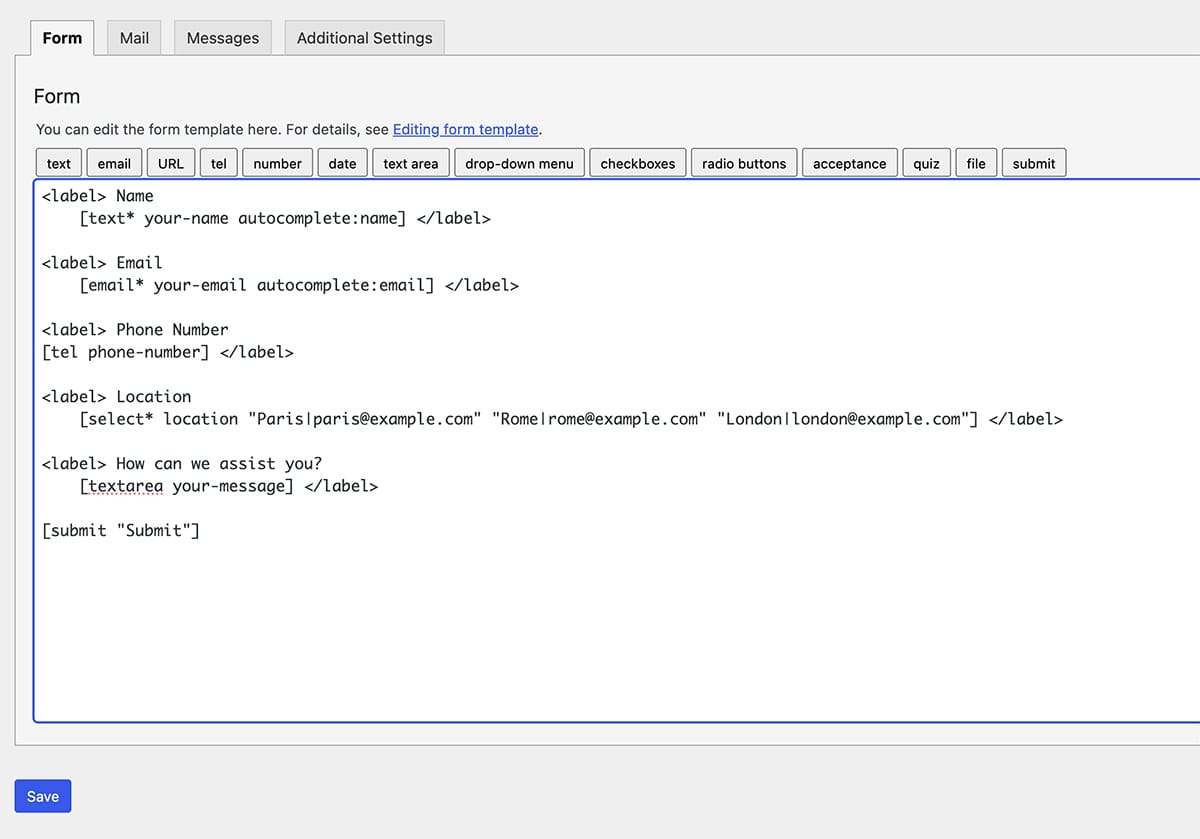Image resolution: width=1200 pixels, height=839 pixels.
Task: Insert an acceptance checkbox tag
Action: 849,163
